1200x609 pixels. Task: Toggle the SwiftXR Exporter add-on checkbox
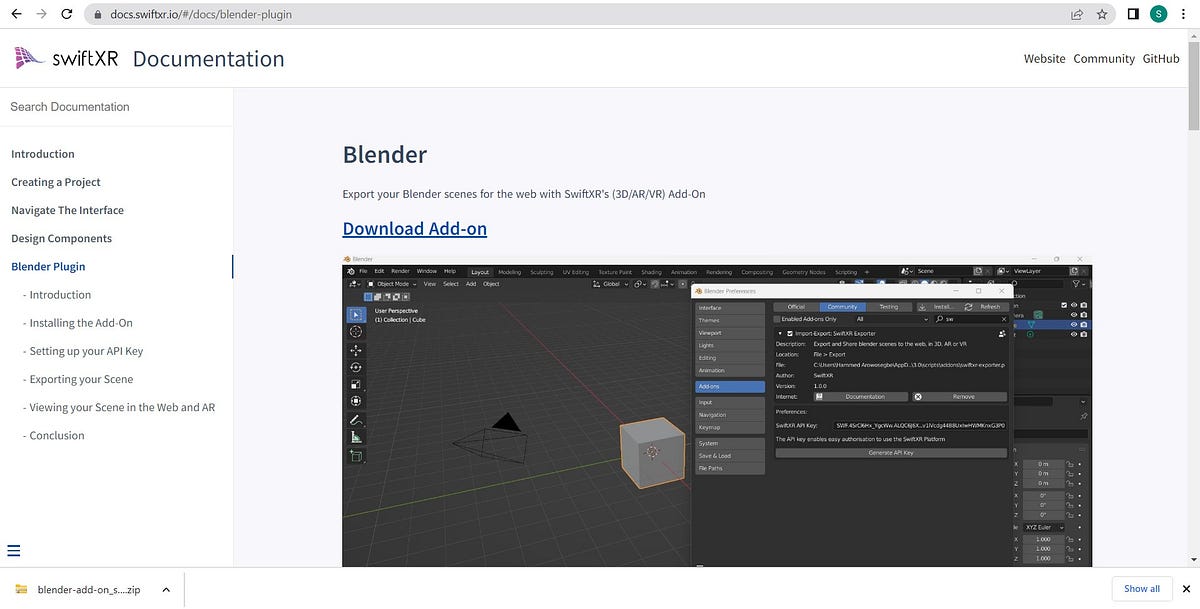[789, 333]
